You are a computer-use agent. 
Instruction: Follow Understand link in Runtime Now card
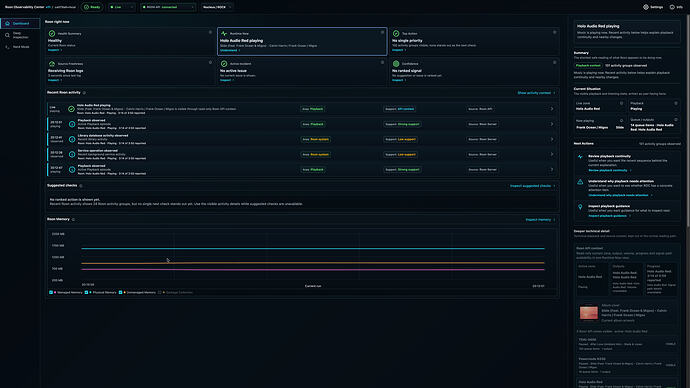(230, 50)
